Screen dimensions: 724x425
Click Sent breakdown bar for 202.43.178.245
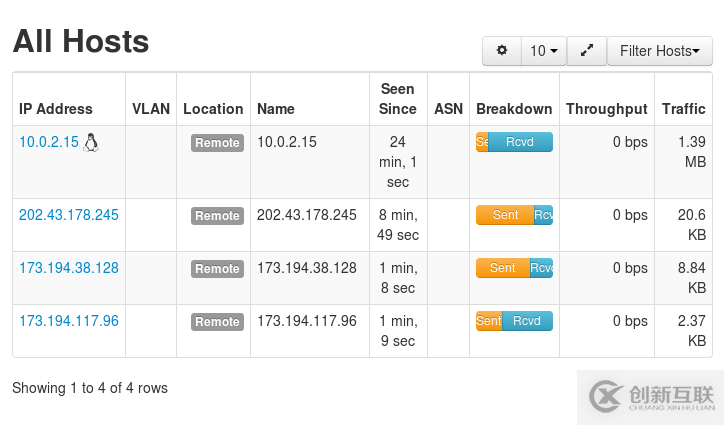(505, 215)
